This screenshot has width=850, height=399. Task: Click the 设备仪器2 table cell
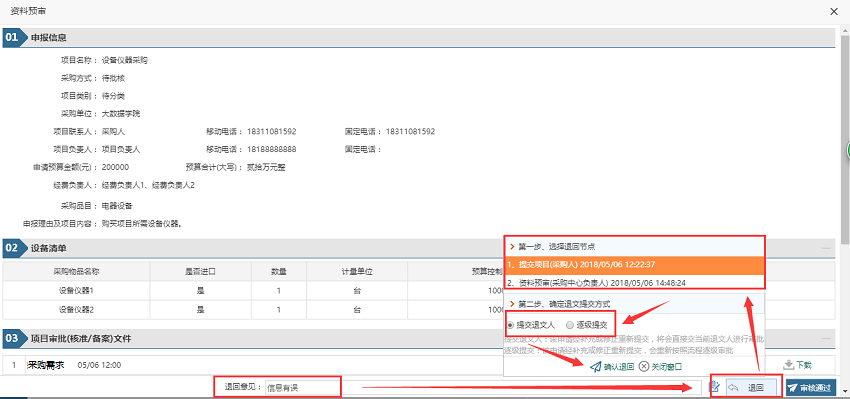[76, 310]
